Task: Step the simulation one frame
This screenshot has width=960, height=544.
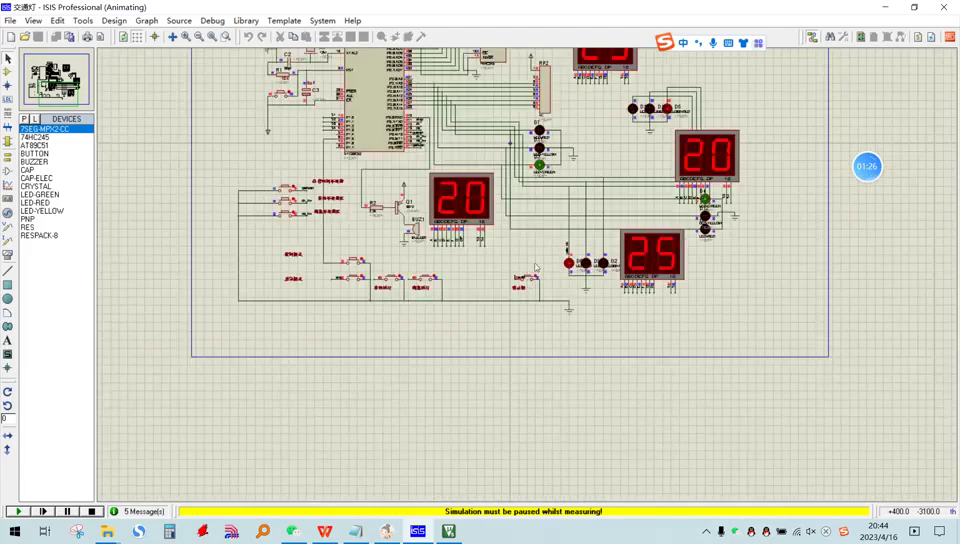Action: 43,511
